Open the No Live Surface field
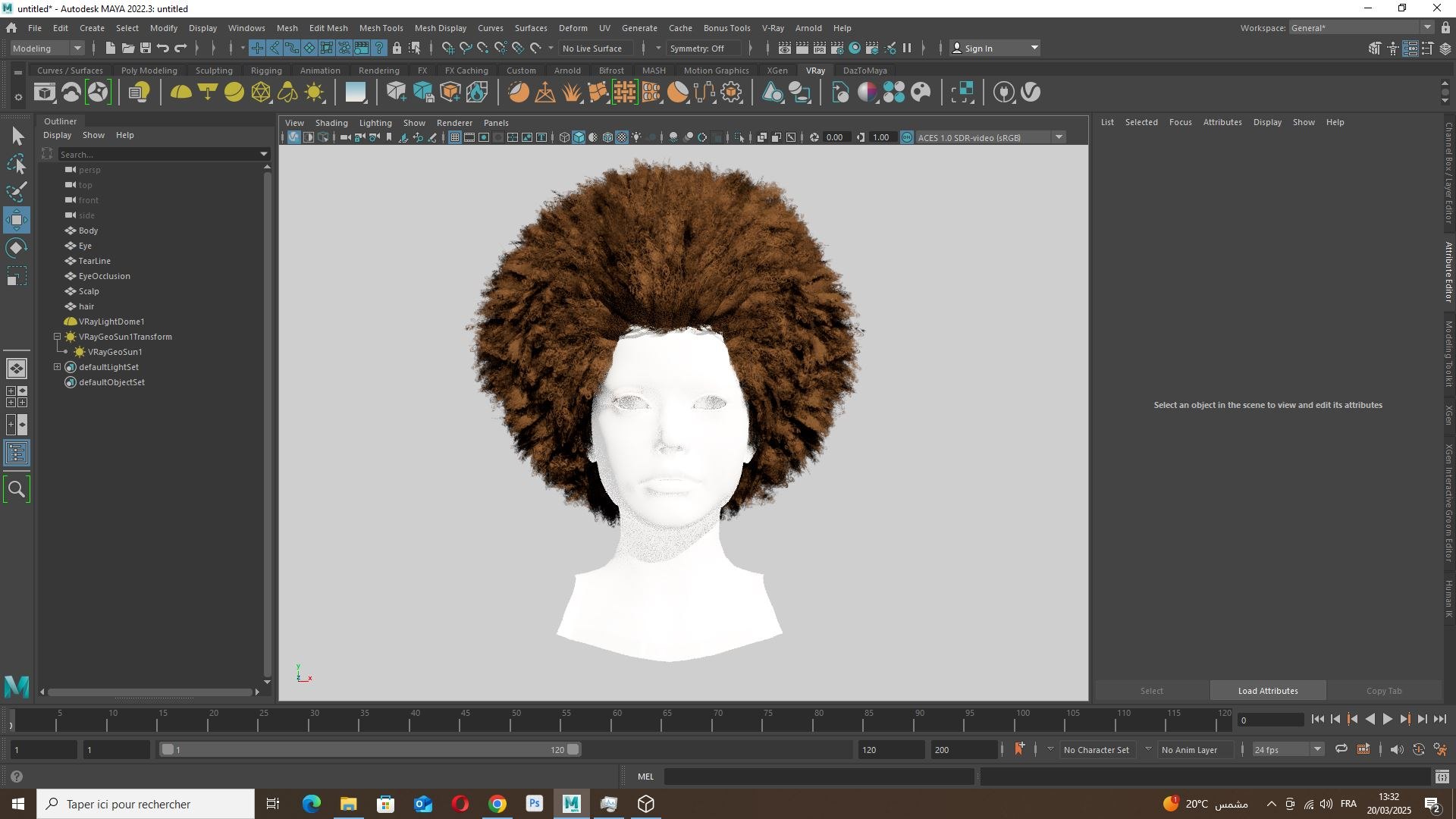Screen dimensions: 1456x819 (595, 48)
